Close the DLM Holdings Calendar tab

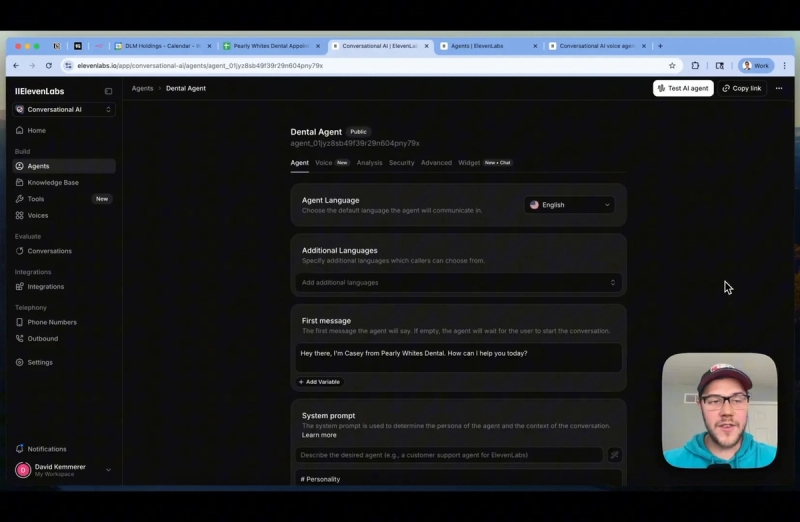tap(209, 46)
